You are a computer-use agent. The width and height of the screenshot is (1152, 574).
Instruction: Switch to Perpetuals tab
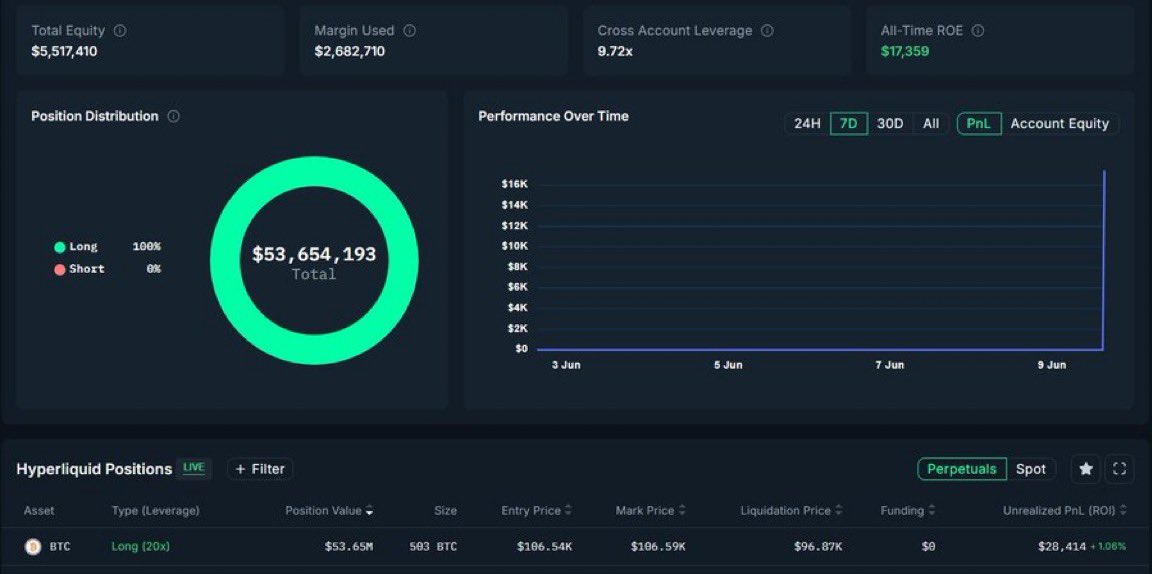(x=962, y=469)
